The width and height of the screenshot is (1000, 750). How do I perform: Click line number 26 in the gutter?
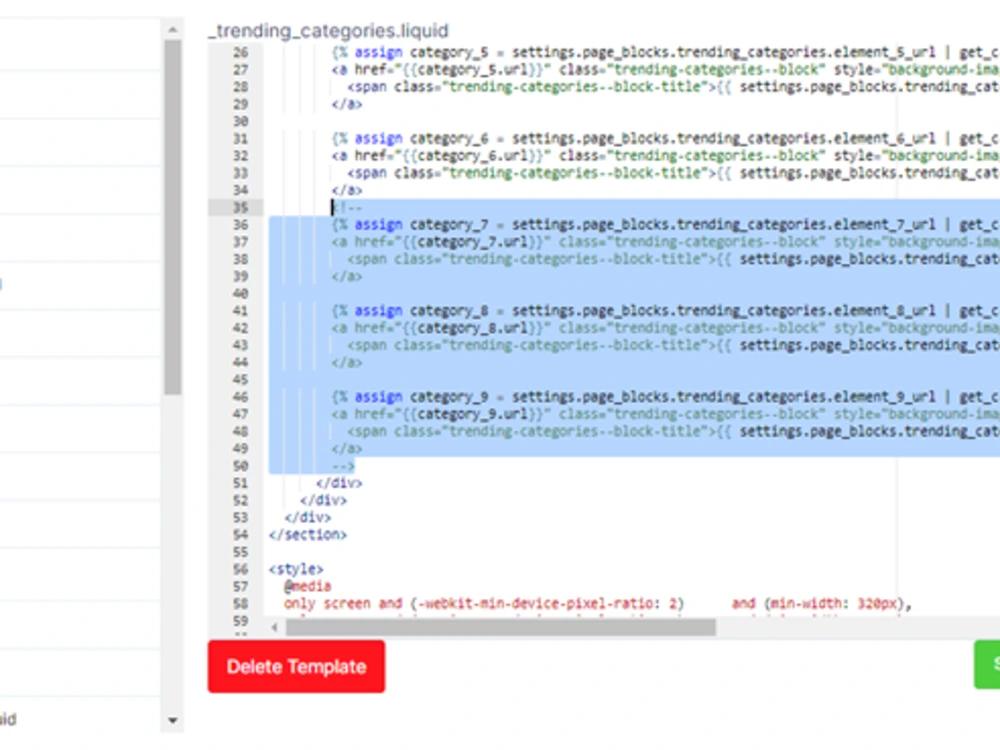click(x=240, y=52)
